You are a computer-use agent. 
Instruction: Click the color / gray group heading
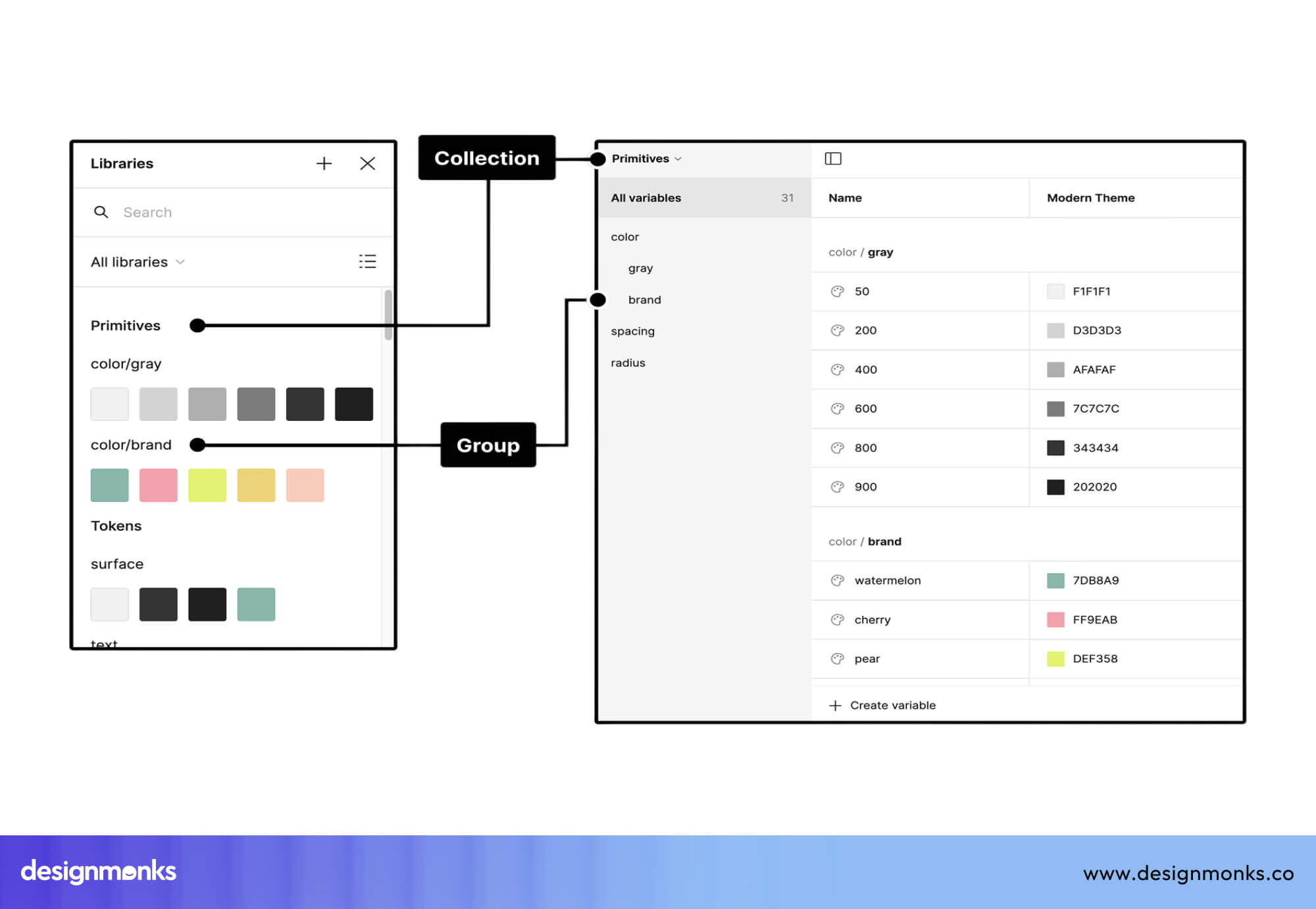click(861, 252)
